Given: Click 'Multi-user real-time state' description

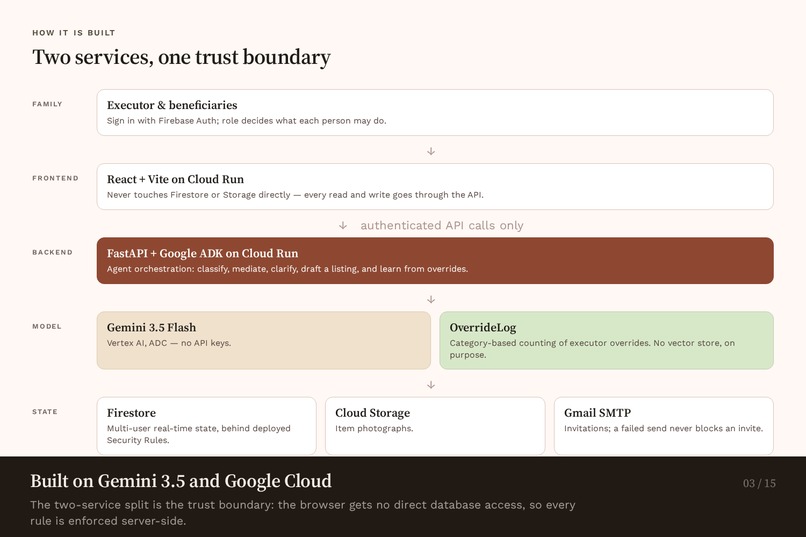Looking at the screenshot, I should (198, 434).
